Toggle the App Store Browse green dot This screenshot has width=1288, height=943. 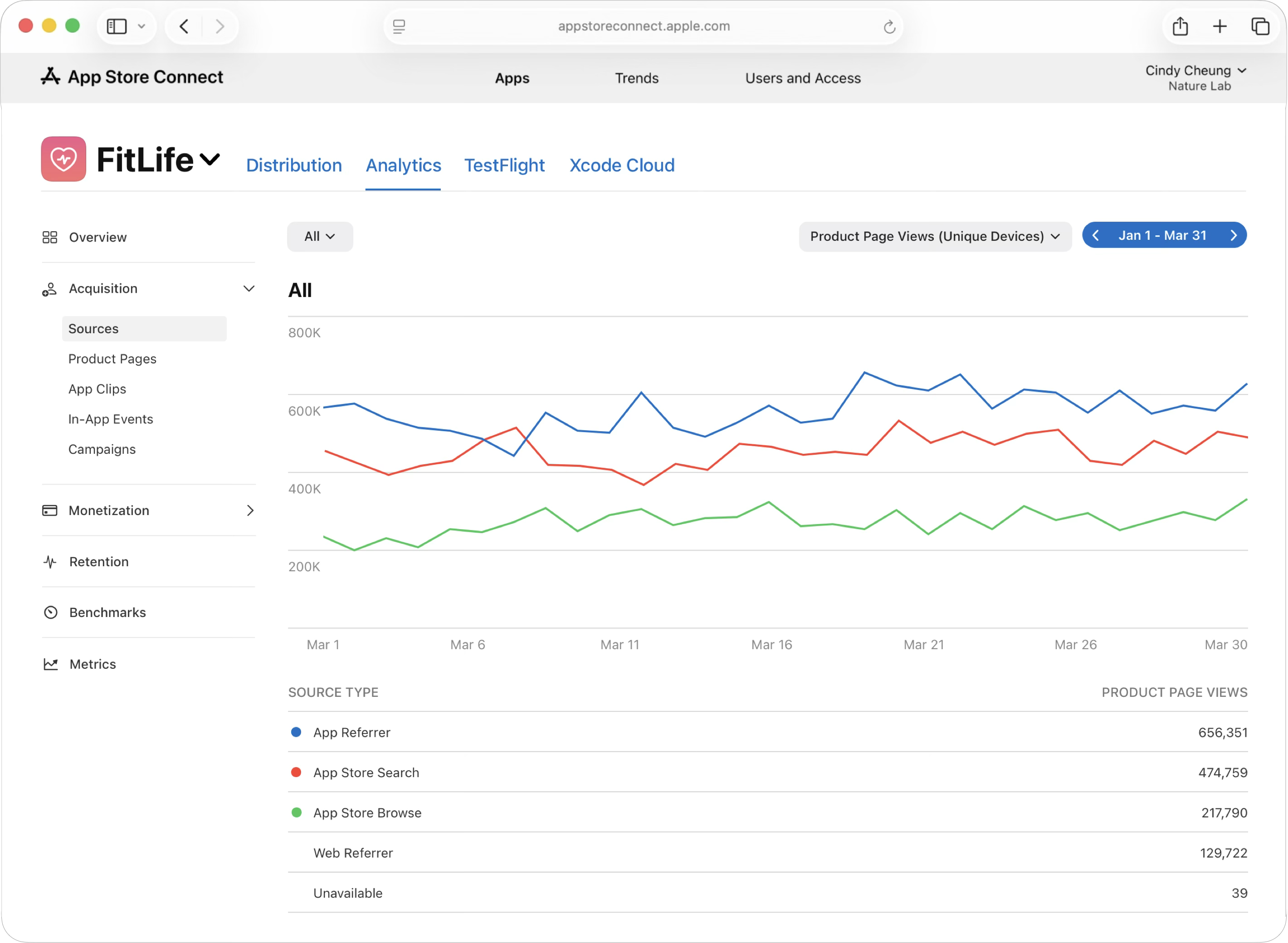point(296,812)
